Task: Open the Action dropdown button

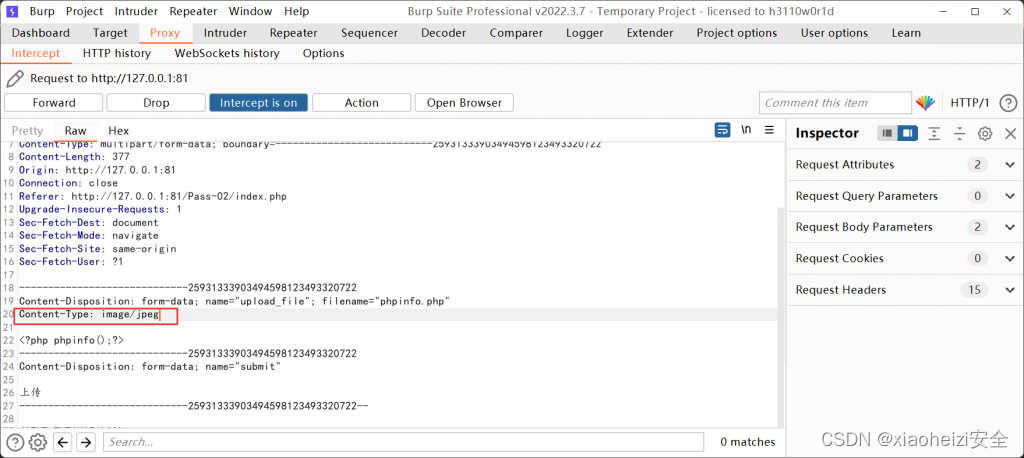Action: point(361,103)
